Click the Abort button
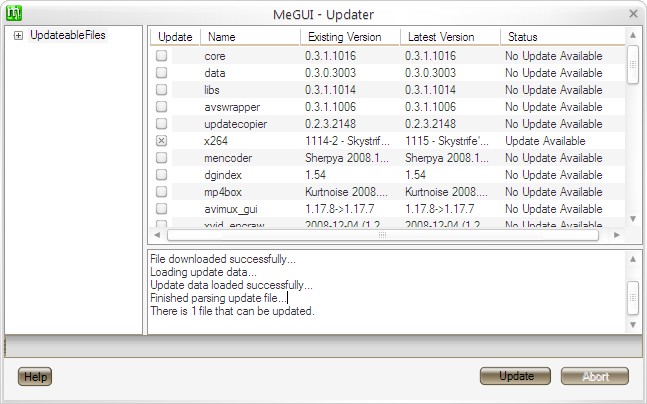Image resolution: width=647 pixels, height=404 pixels. (595, 376)
